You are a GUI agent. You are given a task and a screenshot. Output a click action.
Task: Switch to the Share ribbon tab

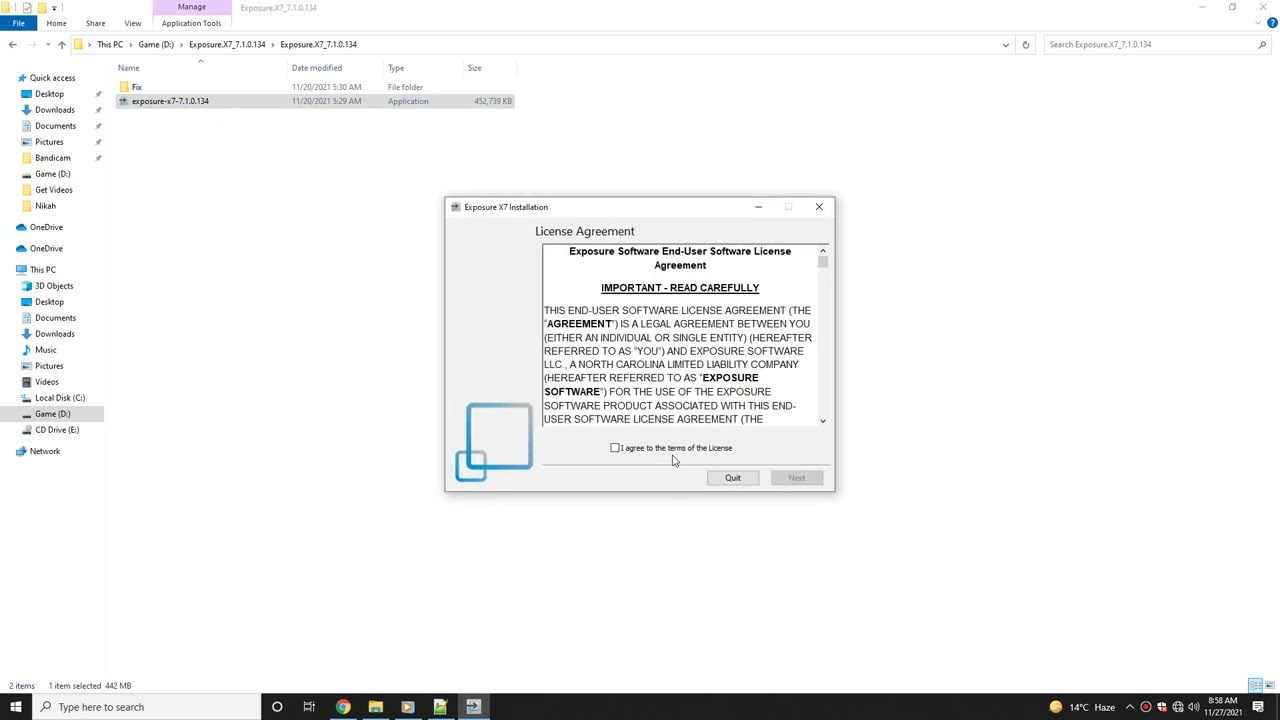point(95,23)
